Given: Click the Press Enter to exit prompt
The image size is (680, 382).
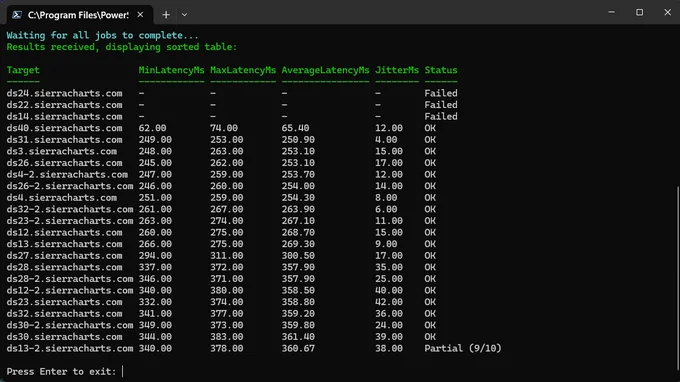Looking at the screenshot, I should point(61,372).
